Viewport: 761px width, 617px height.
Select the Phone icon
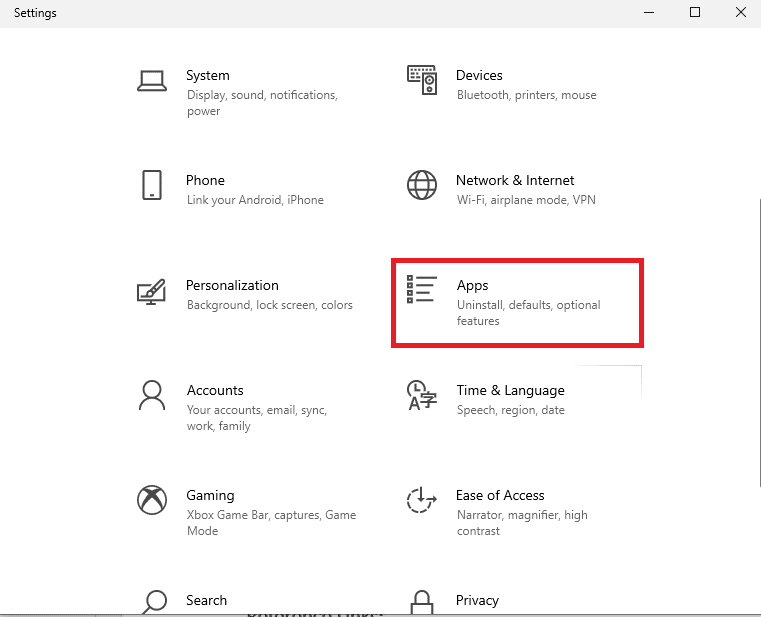pos(152,185)
